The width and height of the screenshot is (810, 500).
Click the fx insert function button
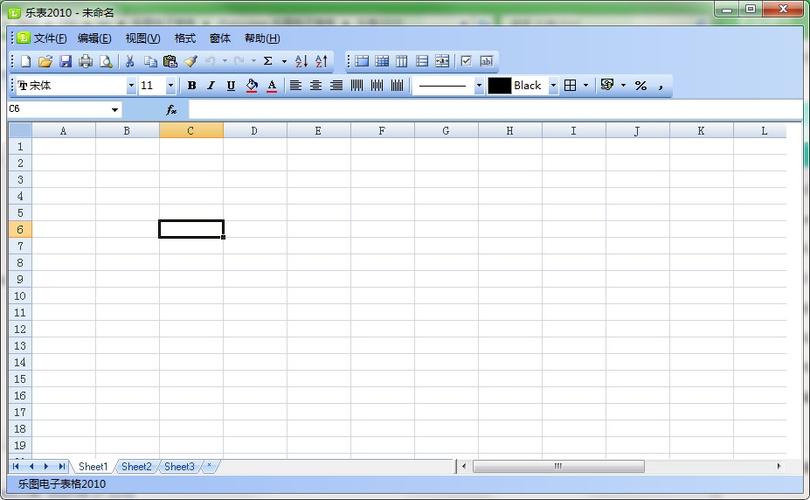[x=172, y=110]
